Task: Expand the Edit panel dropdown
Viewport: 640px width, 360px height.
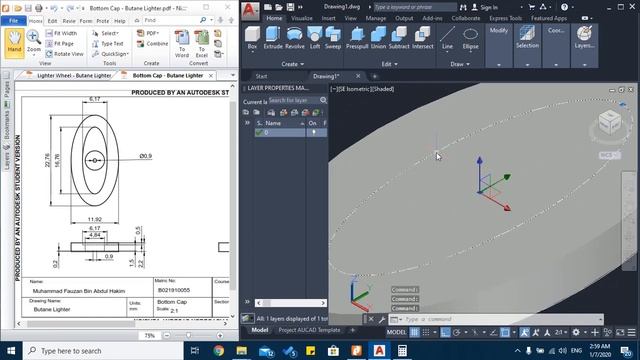Action: point(389,64)
